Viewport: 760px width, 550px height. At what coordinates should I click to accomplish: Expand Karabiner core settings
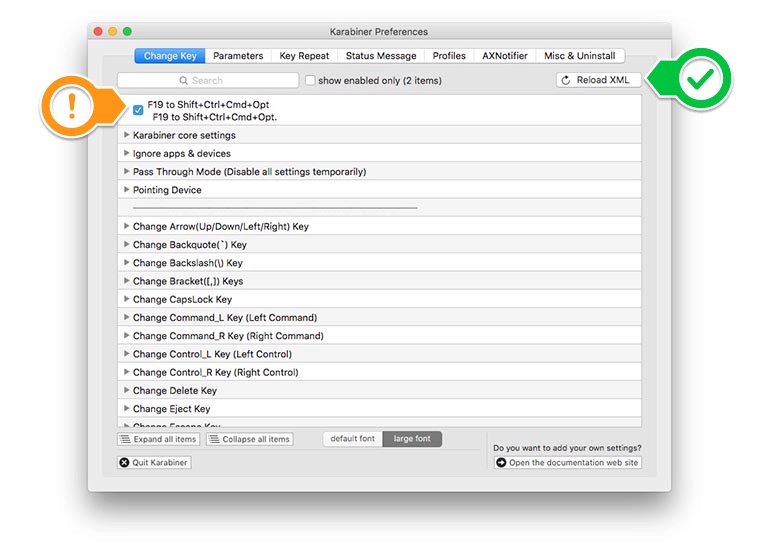pos(126,135)
